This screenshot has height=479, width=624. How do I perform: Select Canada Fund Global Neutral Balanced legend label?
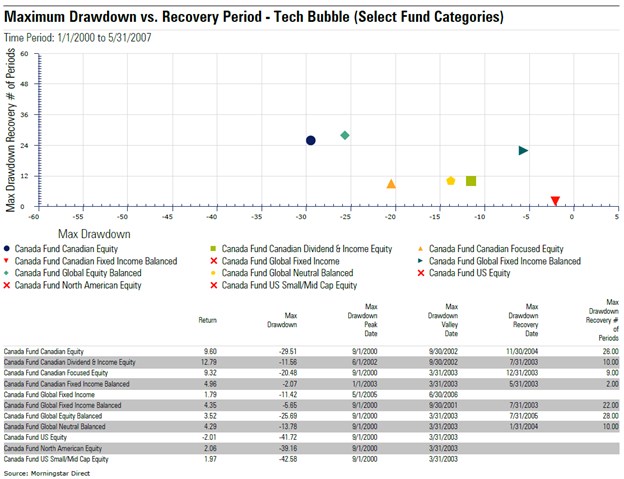pos(286,273)
